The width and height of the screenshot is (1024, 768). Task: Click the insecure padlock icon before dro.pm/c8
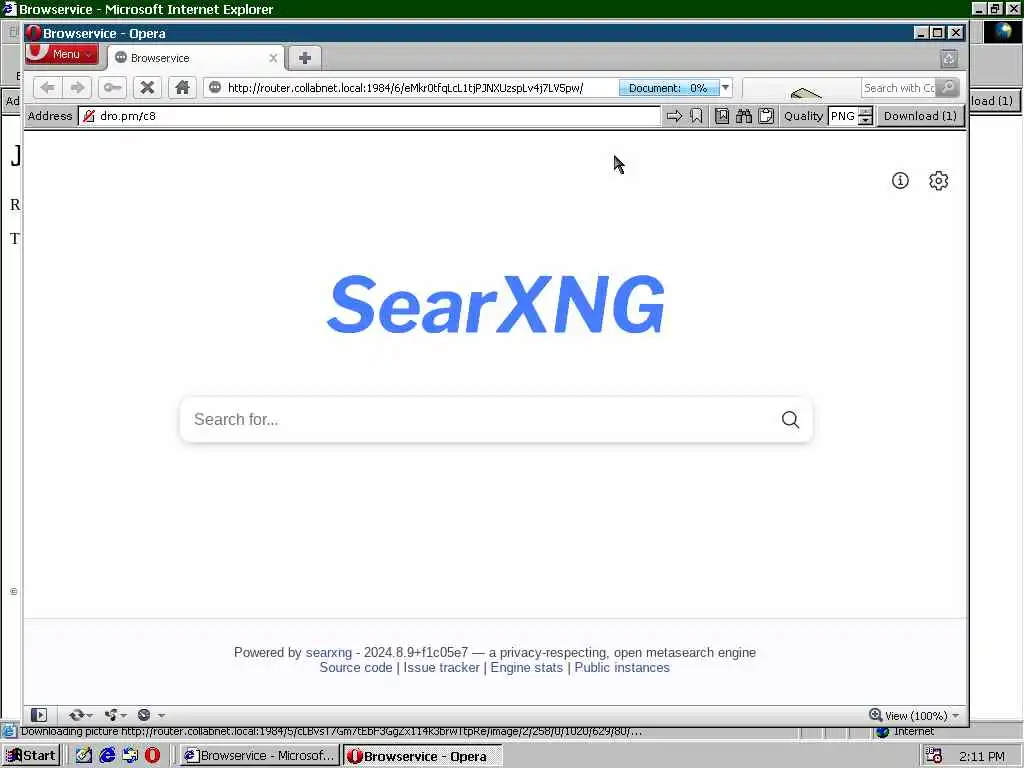(89, 116)
